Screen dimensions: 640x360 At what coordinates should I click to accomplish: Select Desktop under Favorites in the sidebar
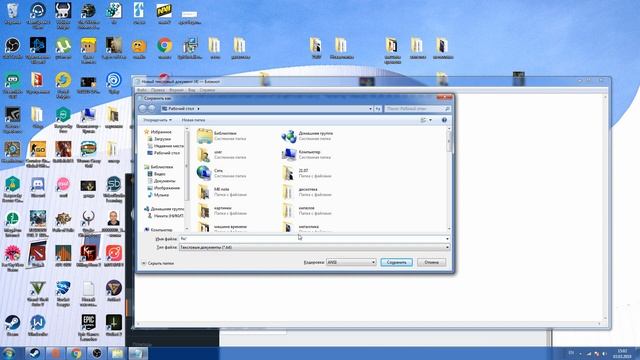pyautogui.click(x=164, y=153)
